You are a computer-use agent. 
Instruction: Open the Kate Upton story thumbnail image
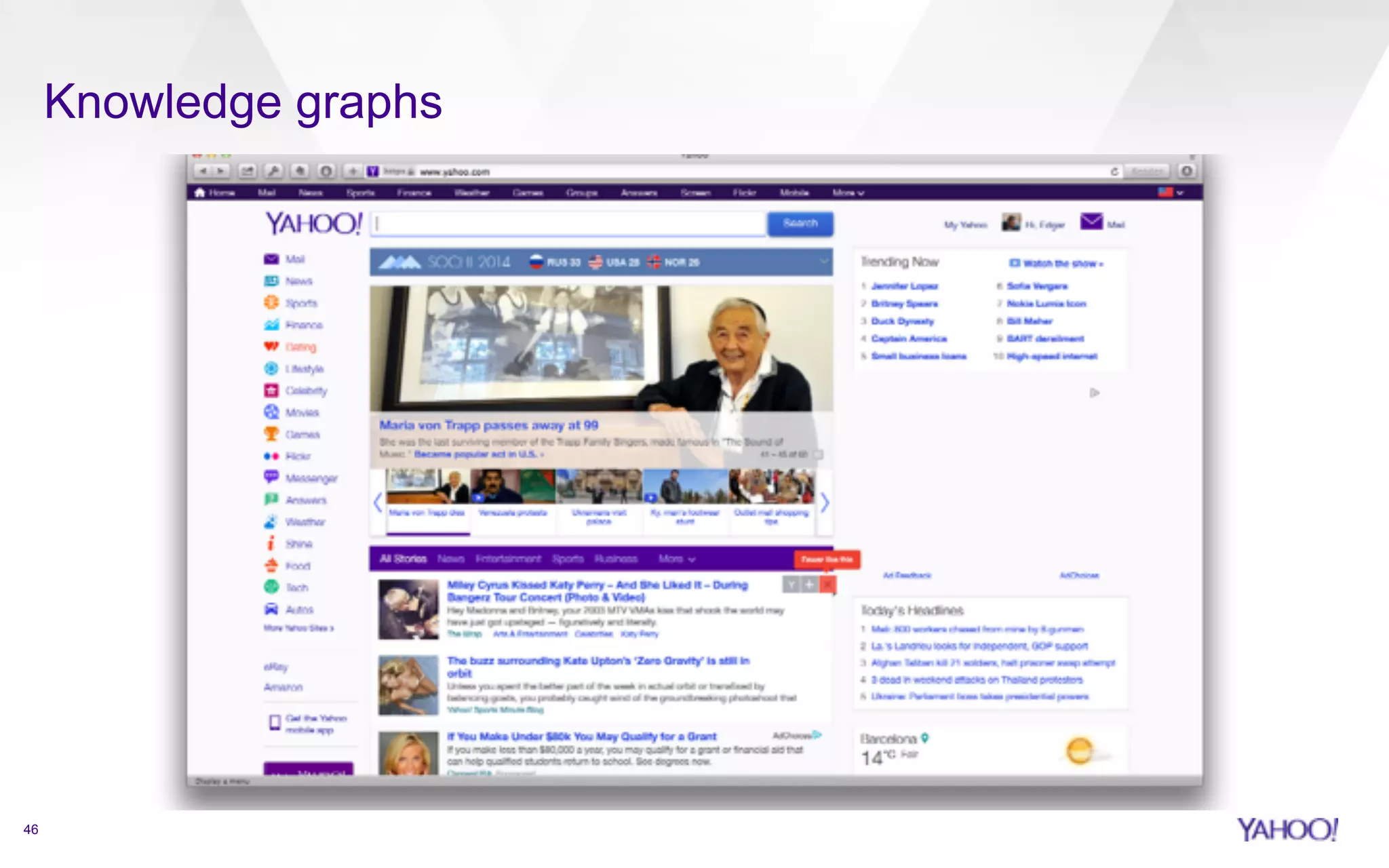coord(408,685)
